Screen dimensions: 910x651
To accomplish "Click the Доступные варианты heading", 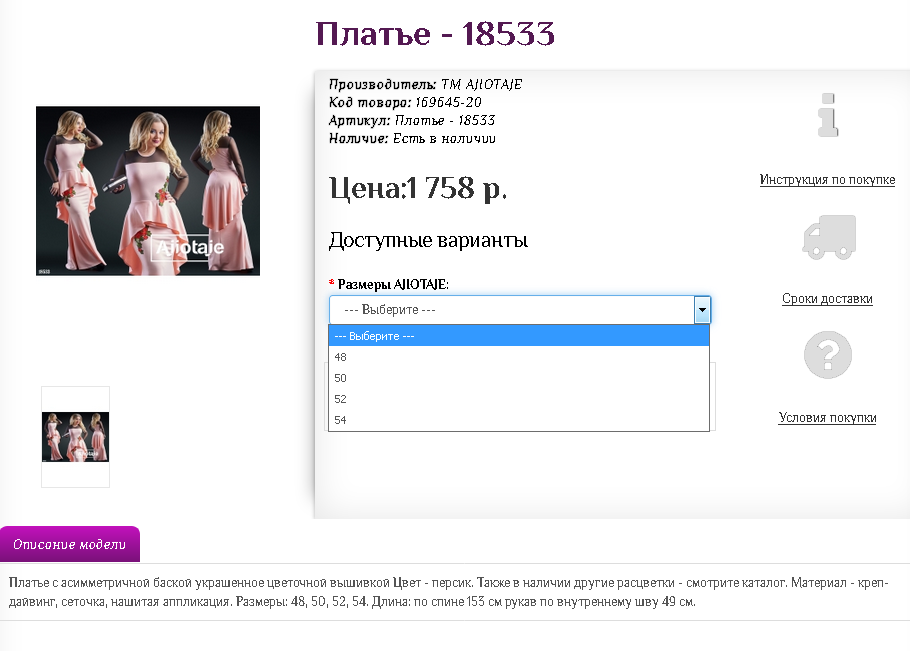I will pos(428,240).
